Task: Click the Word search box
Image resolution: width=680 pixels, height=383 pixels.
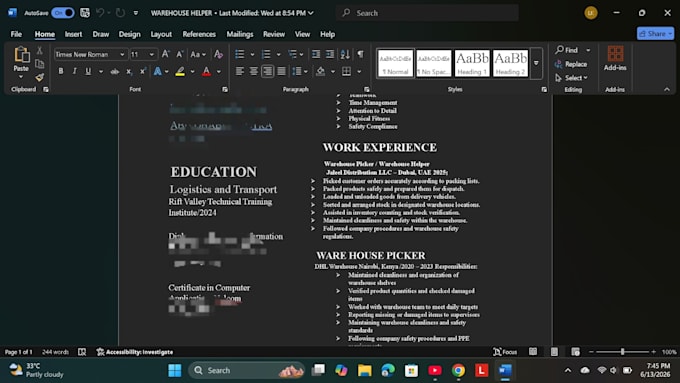Action: click(427, 13)
